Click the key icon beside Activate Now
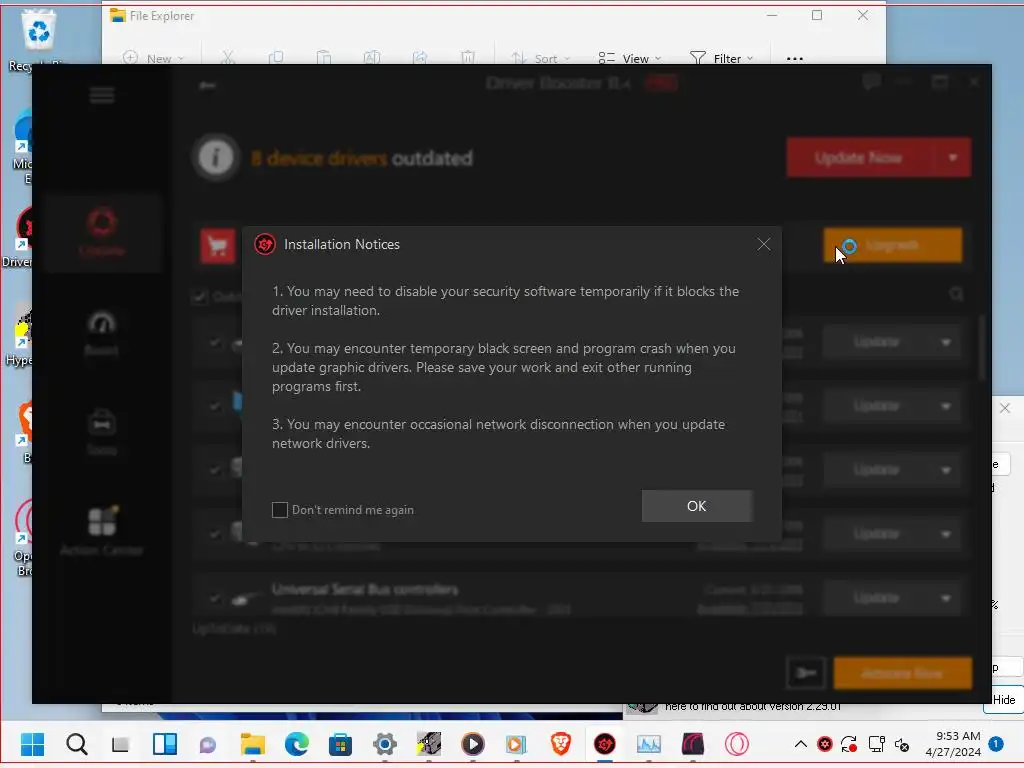Image resolution: width=1024 pixels, height=768 pixels. pyautogui.click(x=806, y=673)
